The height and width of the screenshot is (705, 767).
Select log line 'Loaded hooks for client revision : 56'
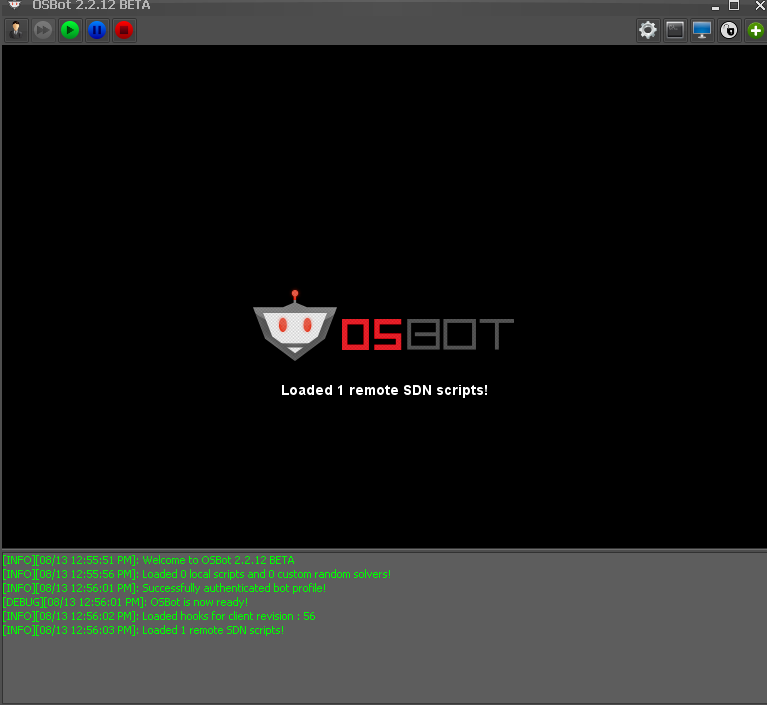(159, 616)
